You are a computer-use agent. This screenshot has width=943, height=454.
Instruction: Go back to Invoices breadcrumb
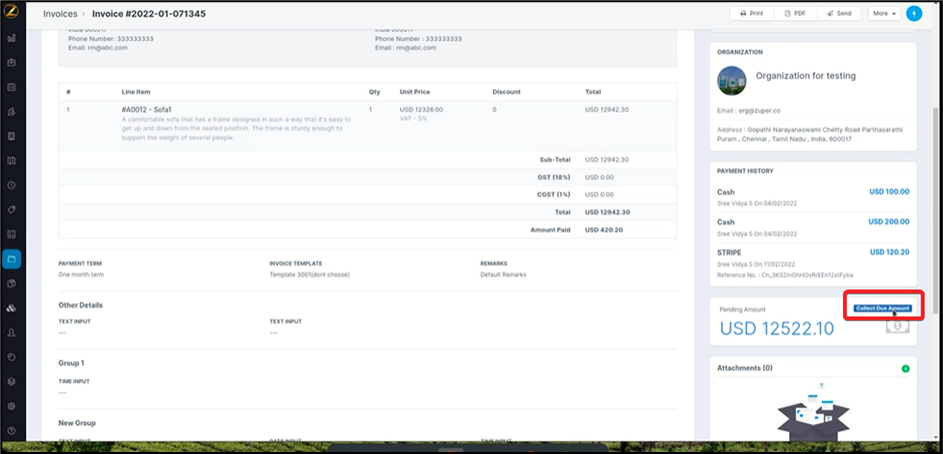60,13
